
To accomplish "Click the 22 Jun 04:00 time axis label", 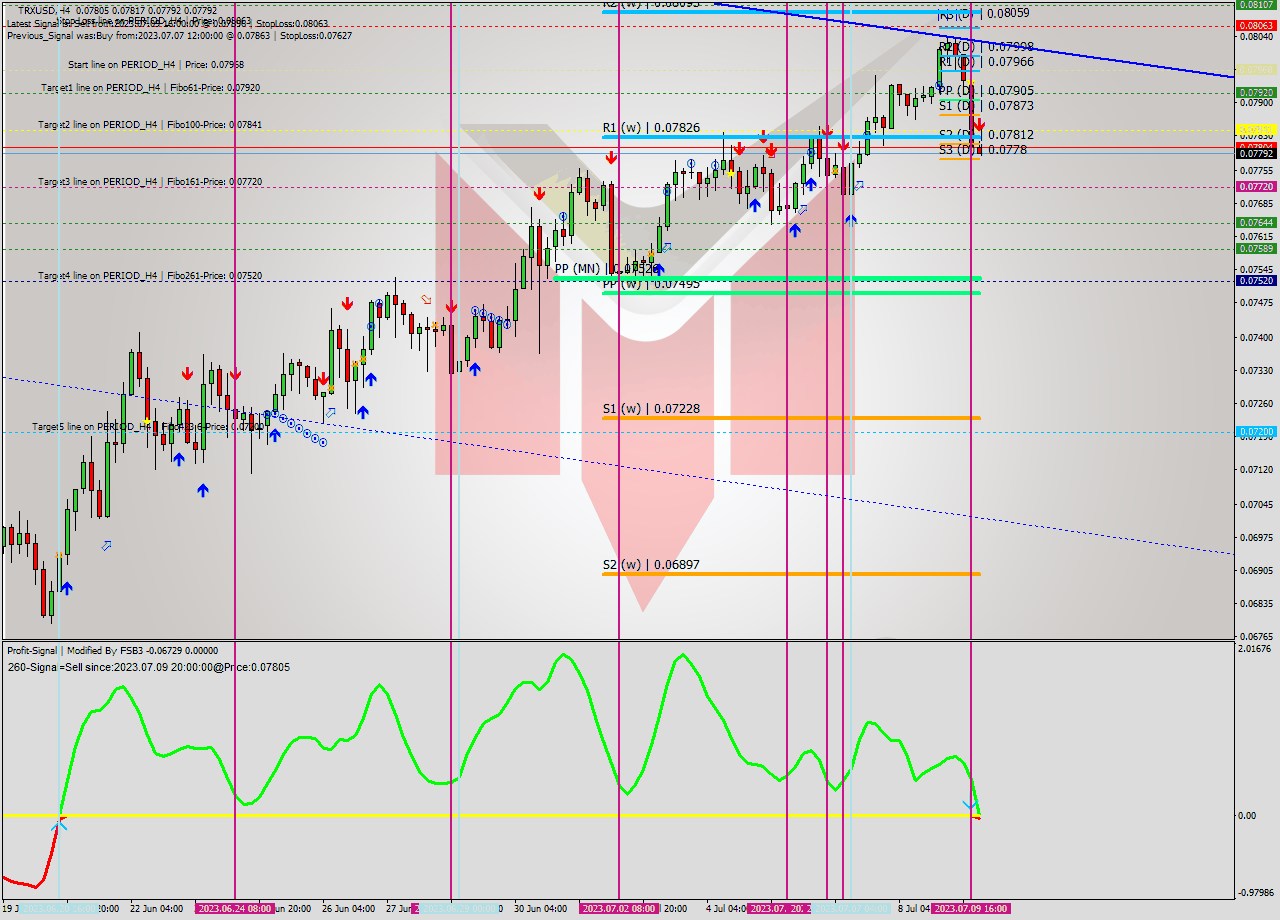I will (156, 909).
